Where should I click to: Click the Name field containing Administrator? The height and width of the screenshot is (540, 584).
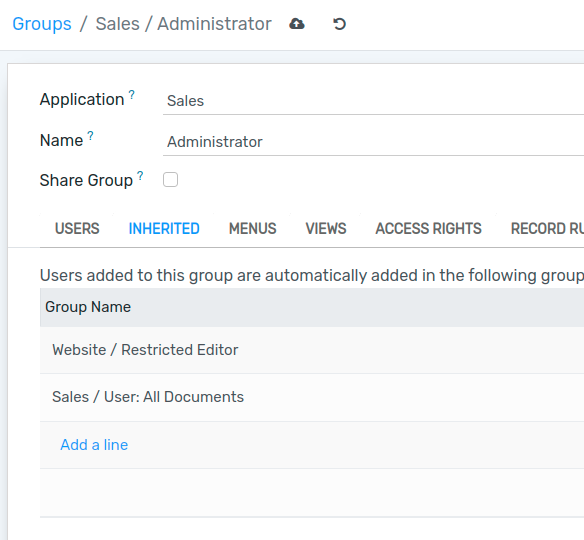tap(373, 142)
